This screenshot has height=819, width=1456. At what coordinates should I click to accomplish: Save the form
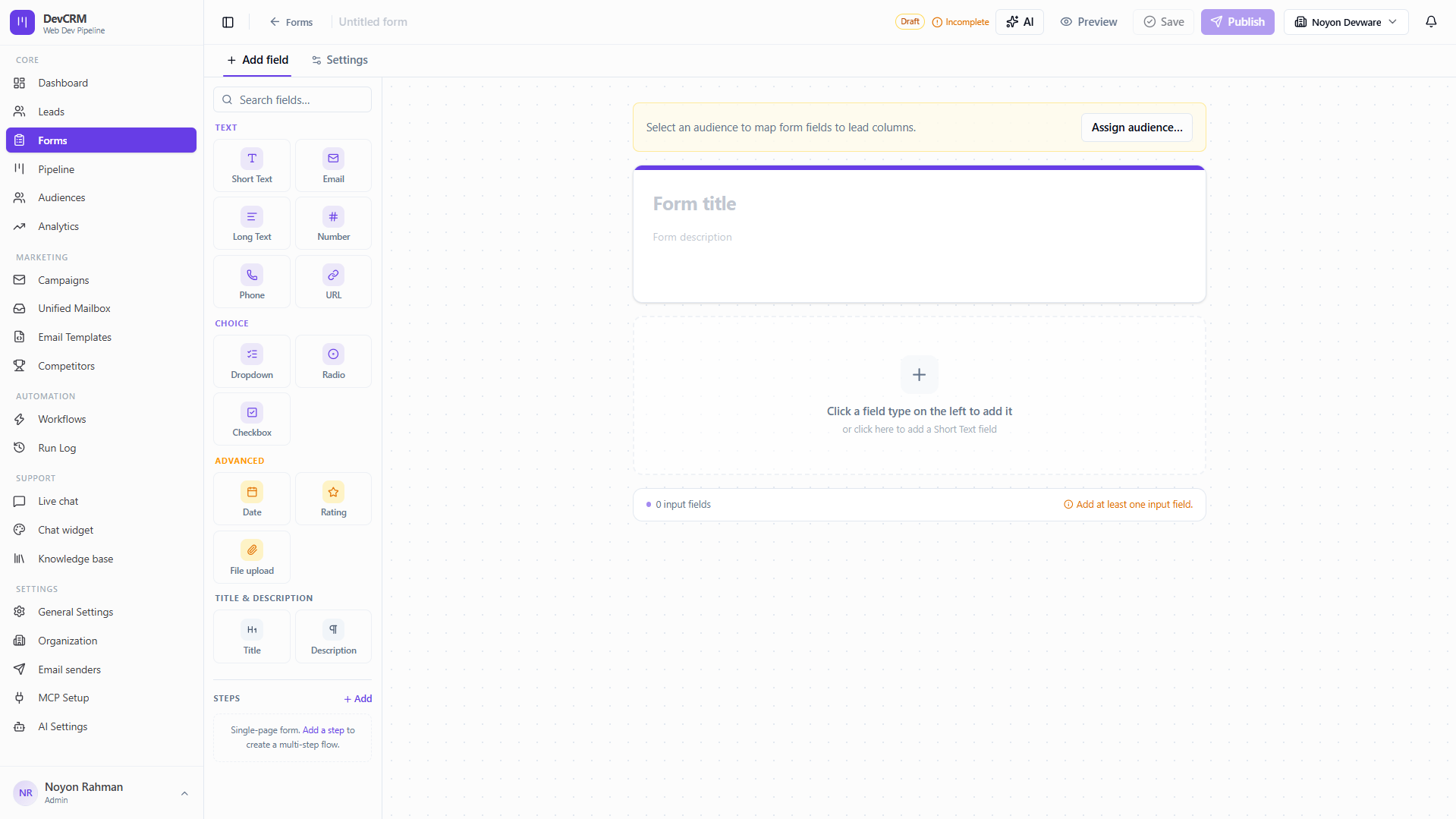1163,22
